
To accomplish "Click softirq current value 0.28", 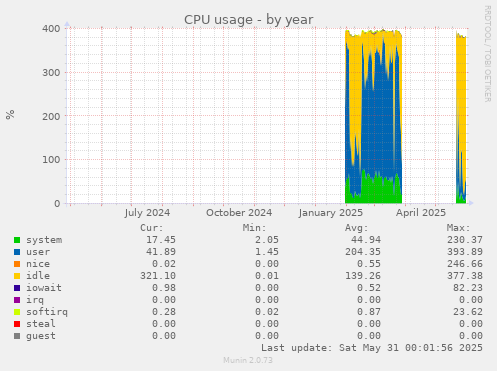I will point(164,312).
